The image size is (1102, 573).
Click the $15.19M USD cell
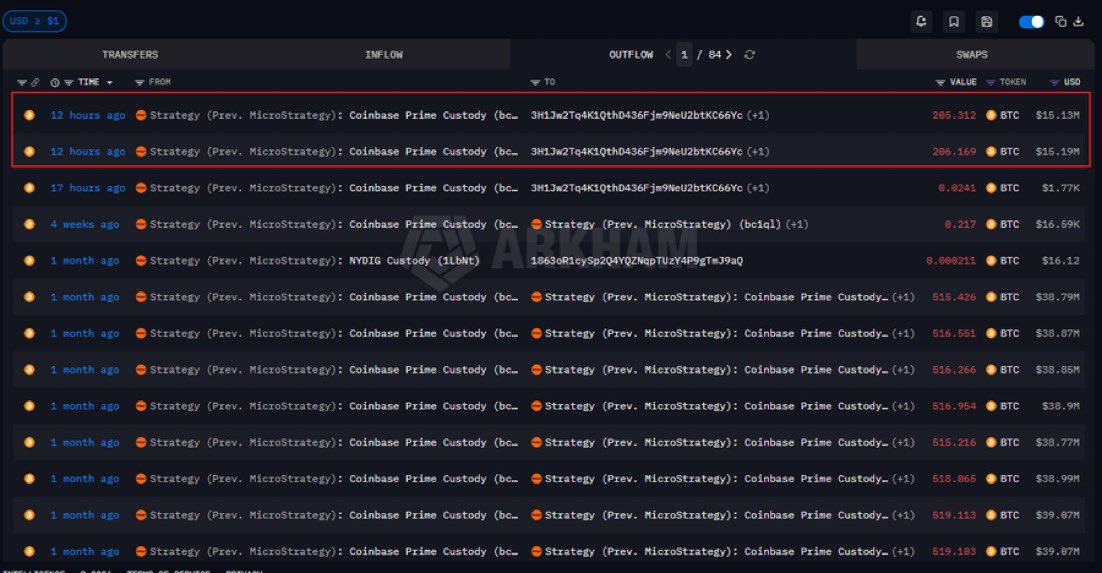[1058, 152]
